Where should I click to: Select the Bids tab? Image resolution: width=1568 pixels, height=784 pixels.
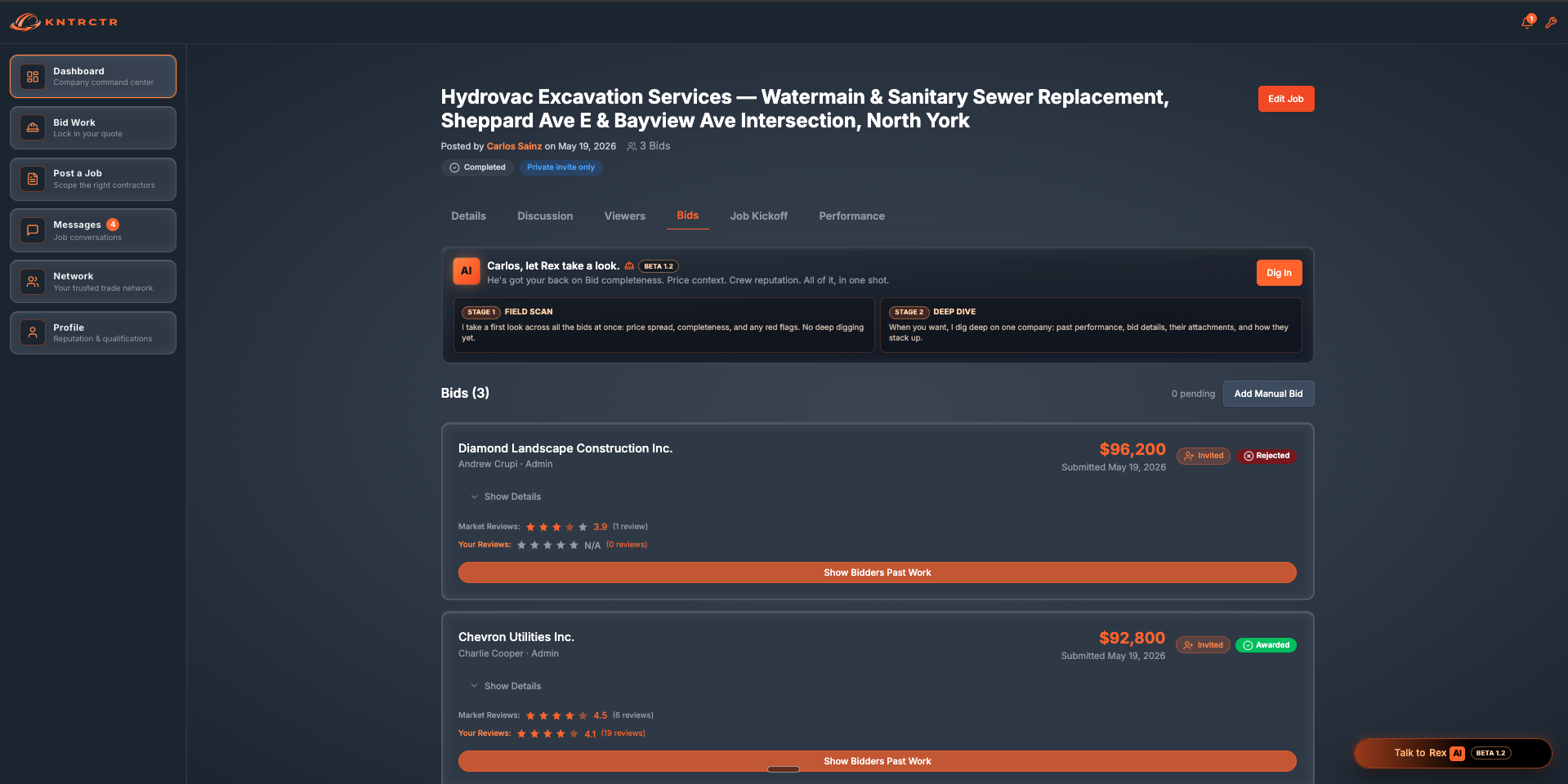click(x=688, y=216)
